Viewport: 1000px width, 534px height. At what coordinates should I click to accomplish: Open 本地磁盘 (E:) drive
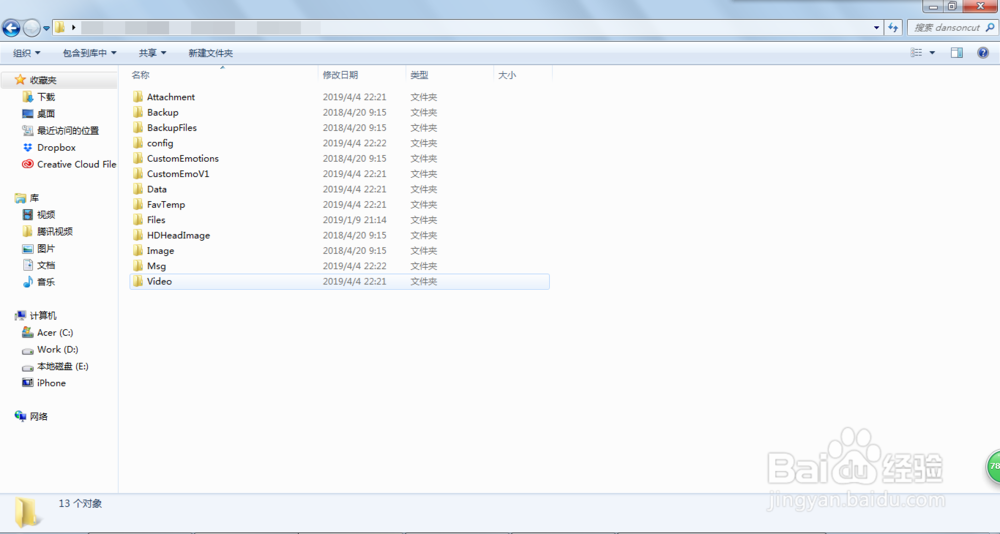[x=62, y=366]
